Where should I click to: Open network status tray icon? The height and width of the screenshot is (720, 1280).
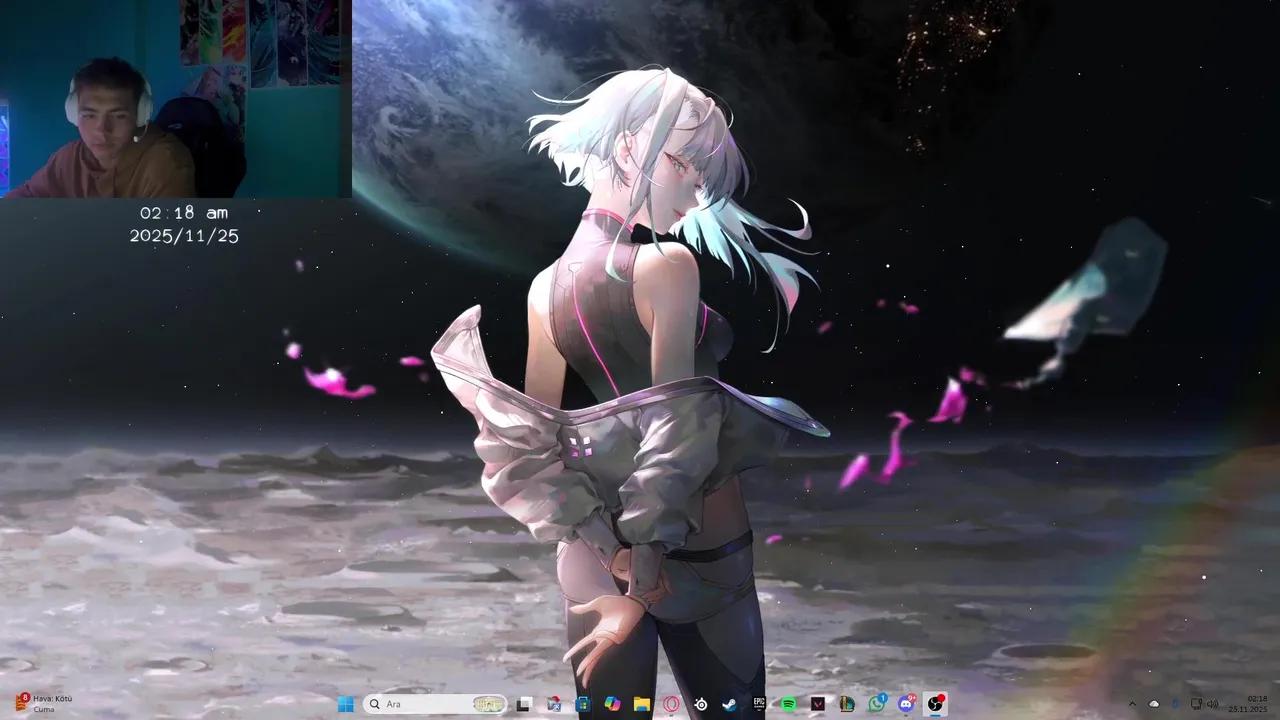click(x=1196, y=704)
